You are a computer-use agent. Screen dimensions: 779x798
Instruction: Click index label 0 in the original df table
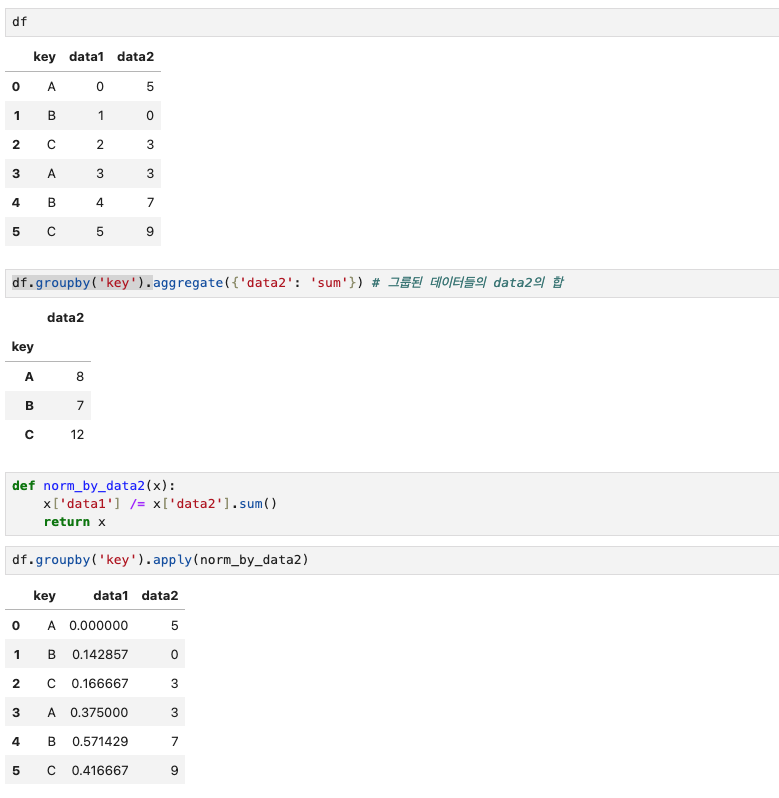tap(16, 87)
